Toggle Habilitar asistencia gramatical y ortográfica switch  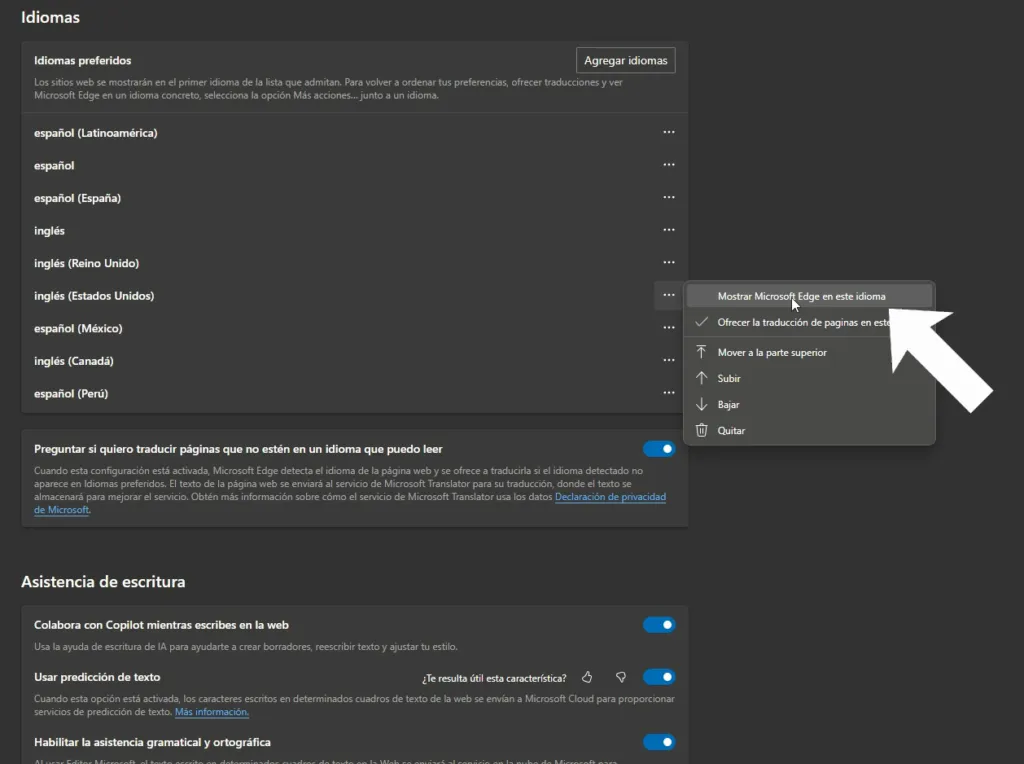[659, 742]
